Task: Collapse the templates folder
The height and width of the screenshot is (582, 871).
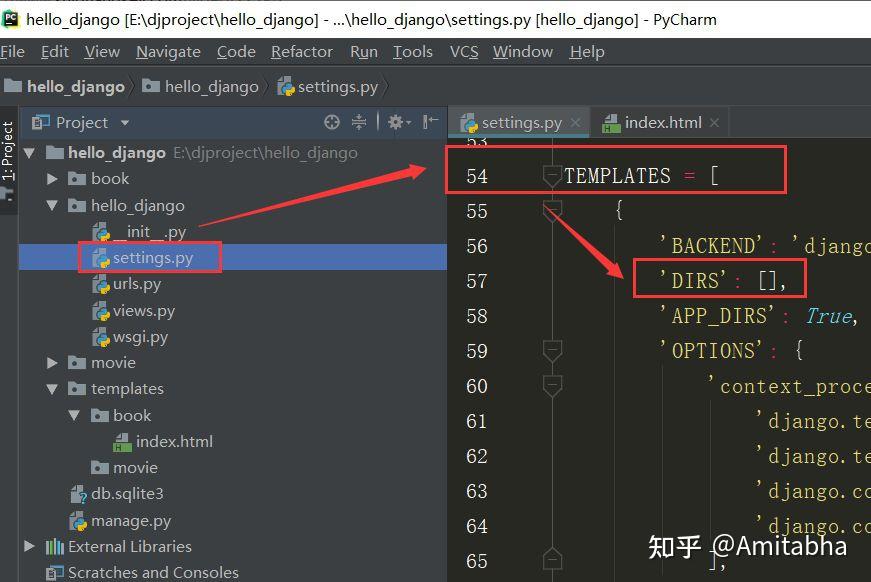Action: (x=52, y=389)
